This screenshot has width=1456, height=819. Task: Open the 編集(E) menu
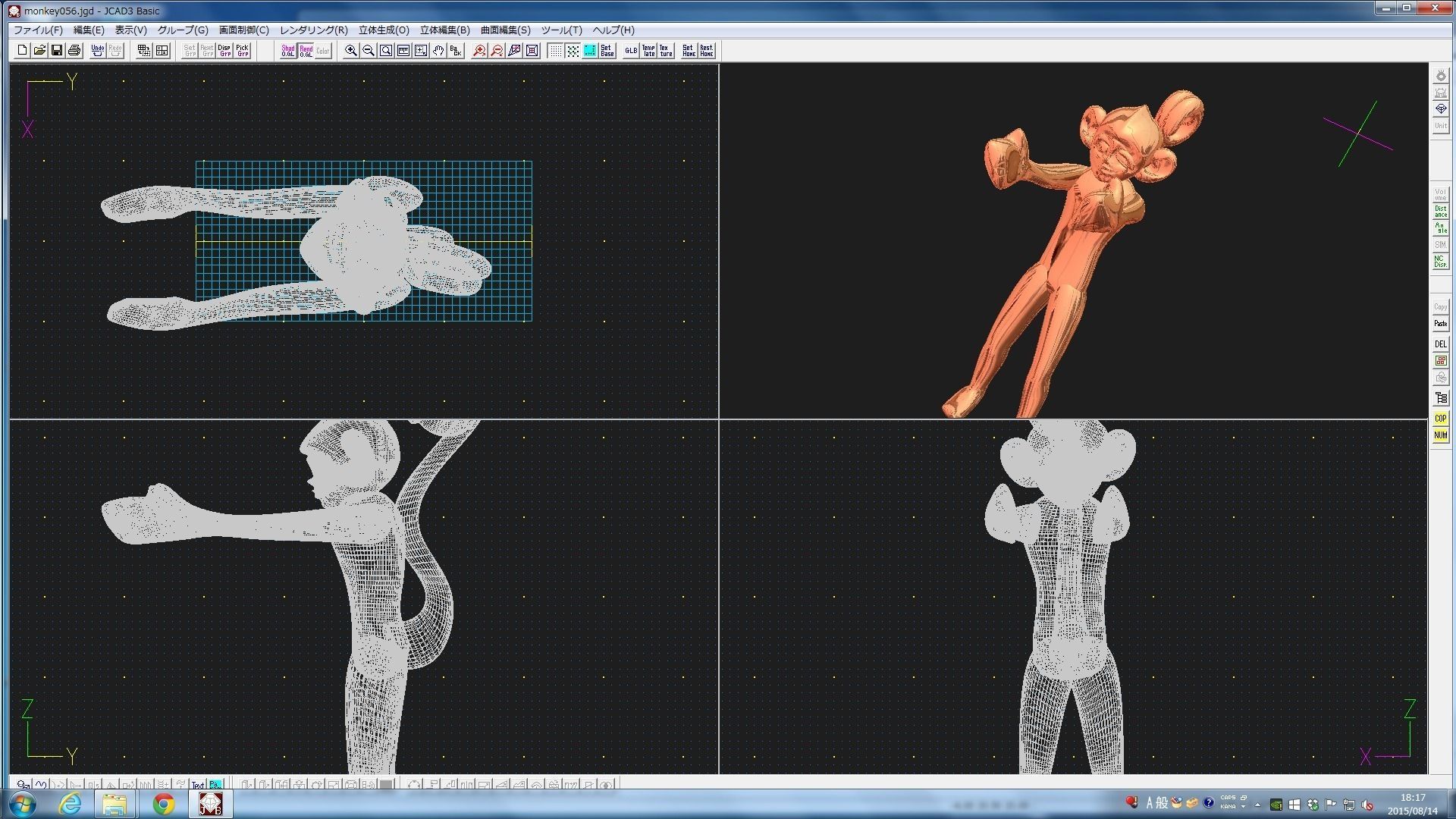coord(89,30)
